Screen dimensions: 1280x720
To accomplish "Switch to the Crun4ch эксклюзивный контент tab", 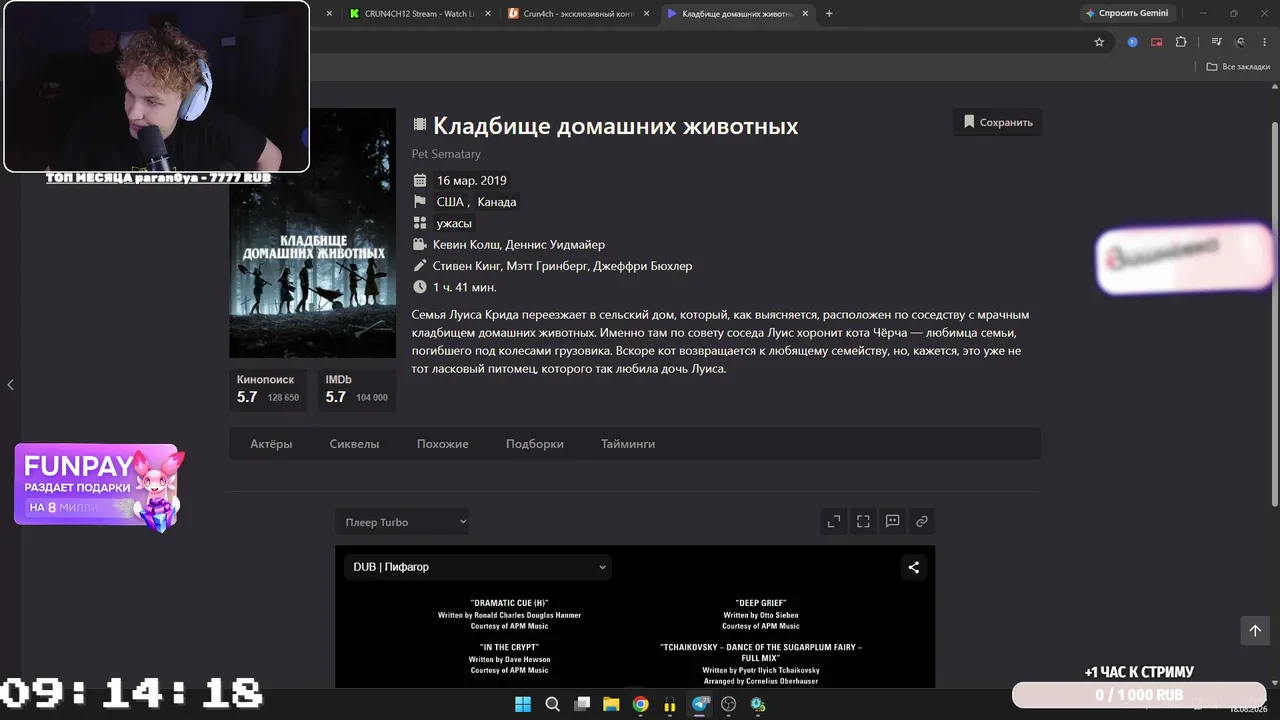I will tap(579, 13).
